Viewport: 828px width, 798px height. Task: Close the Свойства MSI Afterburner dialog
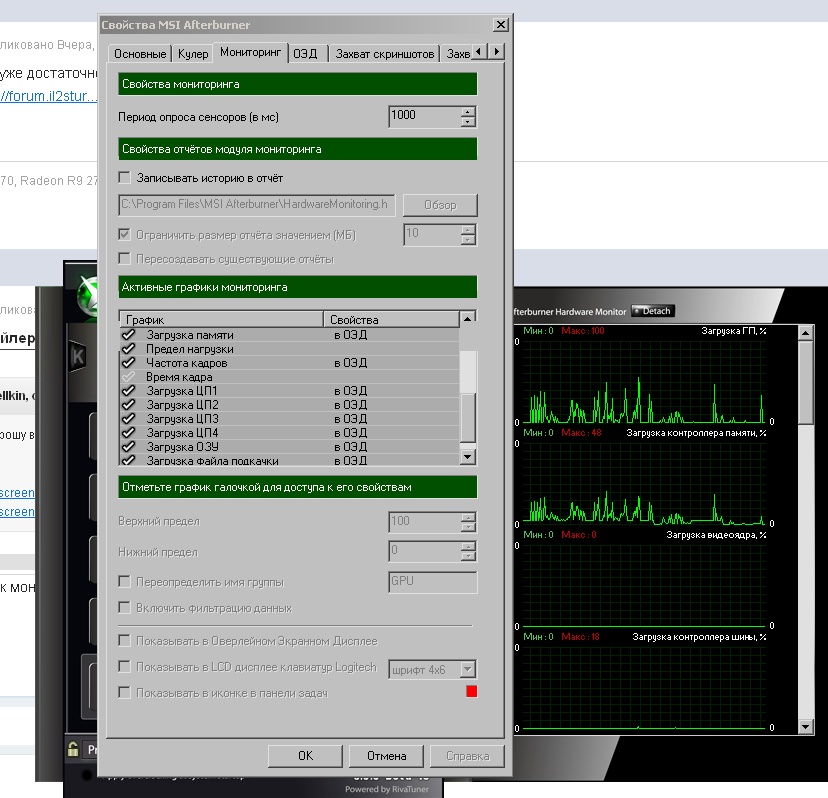pyautogui.click(x=501, y=24)
